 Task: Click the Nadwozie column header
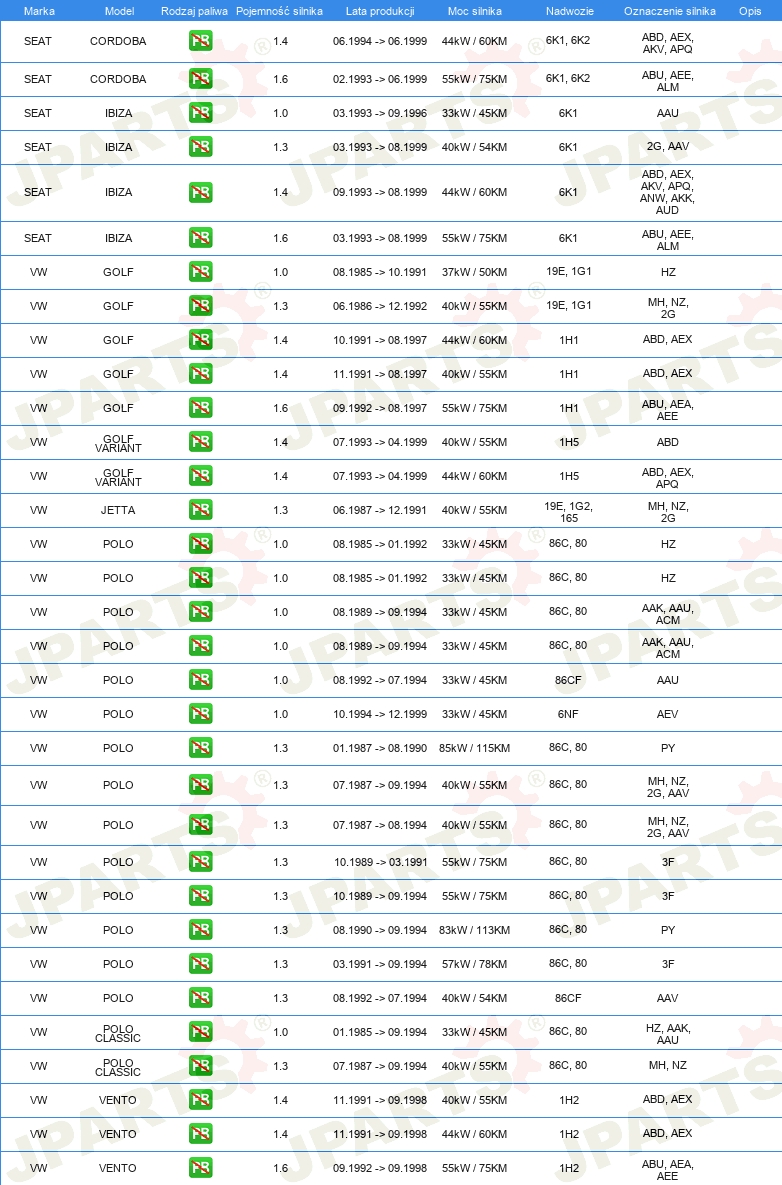coord(570,11)
